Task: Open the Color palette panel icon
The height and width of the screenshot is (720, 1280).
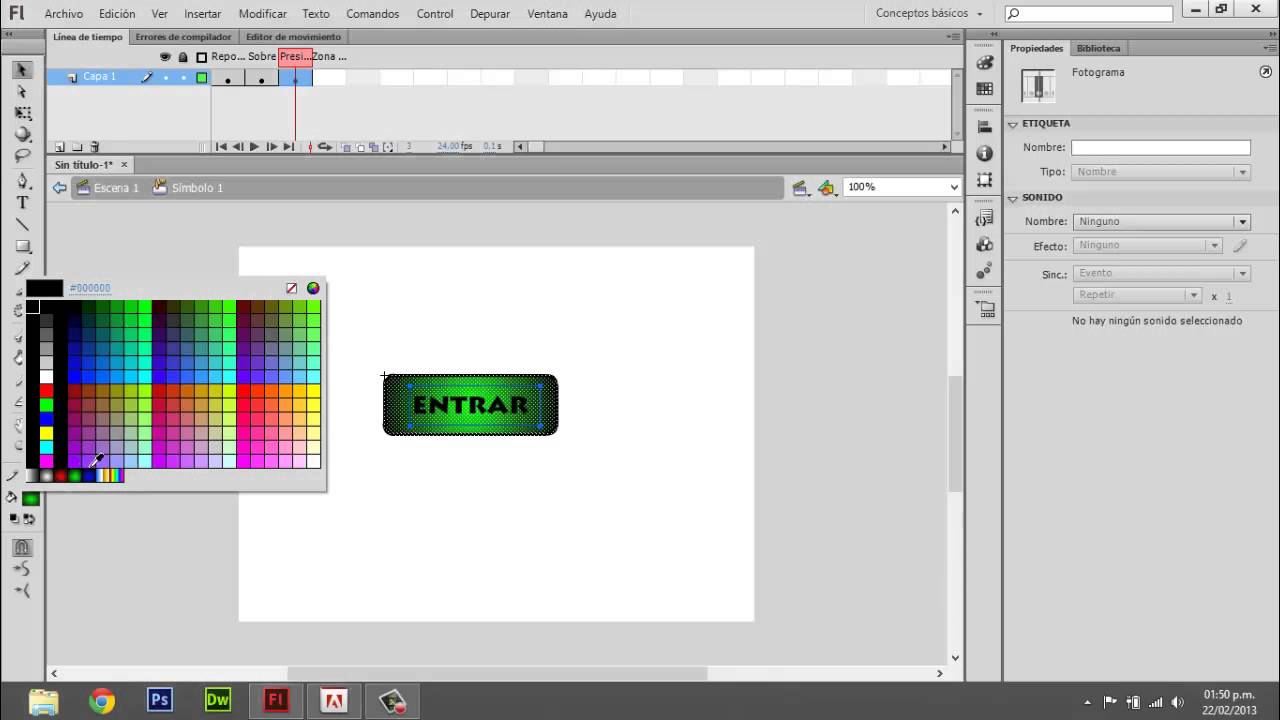Action: (x=985, y=63)
